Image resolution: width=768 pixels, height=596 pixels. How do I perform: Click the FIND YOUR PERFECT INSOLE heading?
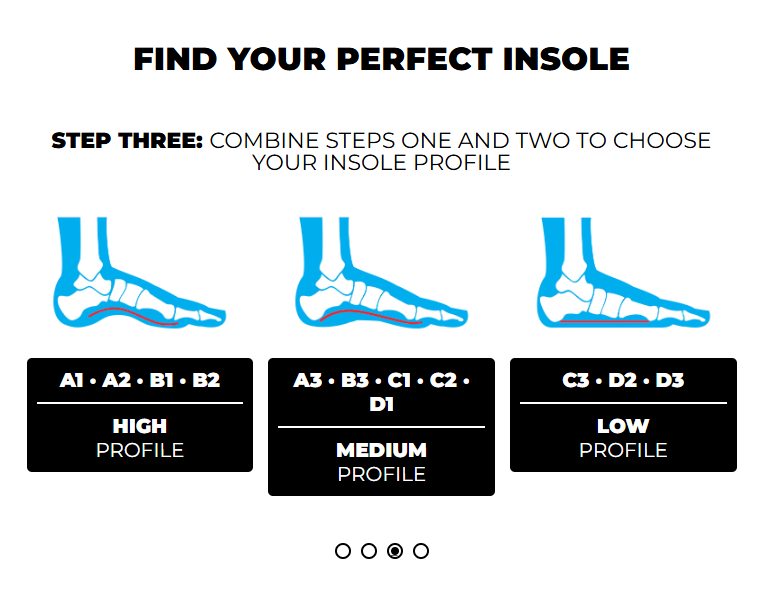pyautogui.click(x=382, y=59)
